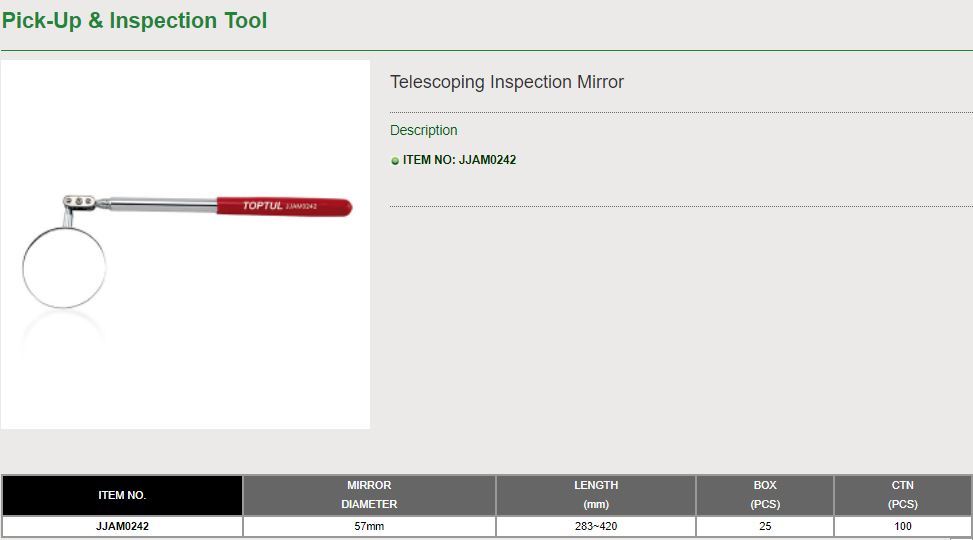
Task: Click the MIRROR DIAMETER column header
Action: pos(369,495)
